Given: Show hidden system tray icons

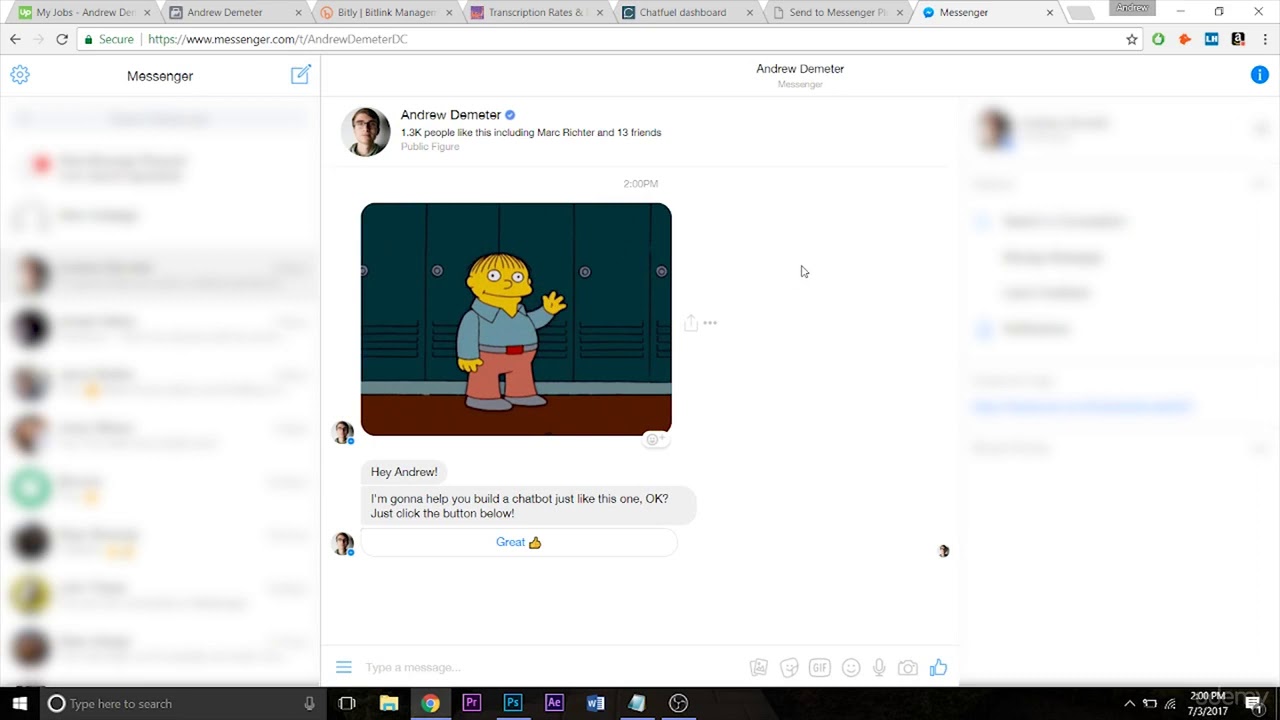Looking at the screenshot, I should point(1130,703).
